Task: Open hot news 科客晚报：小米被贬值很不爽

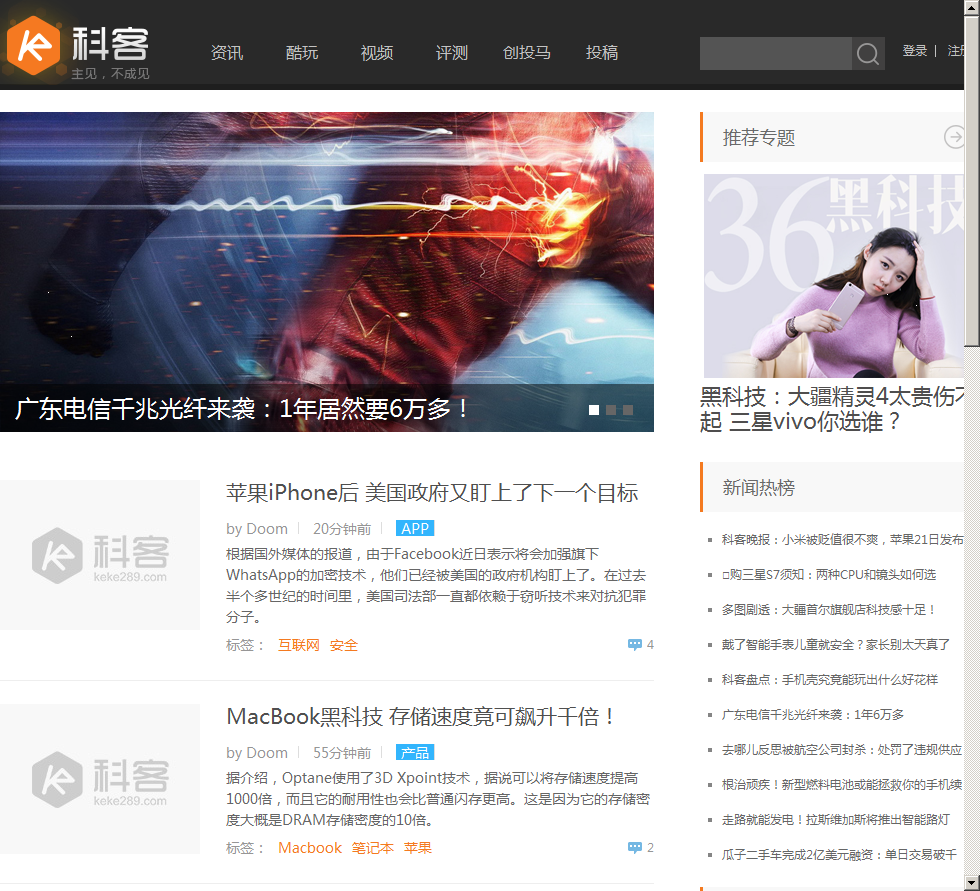Action: (x=842, y=539)
